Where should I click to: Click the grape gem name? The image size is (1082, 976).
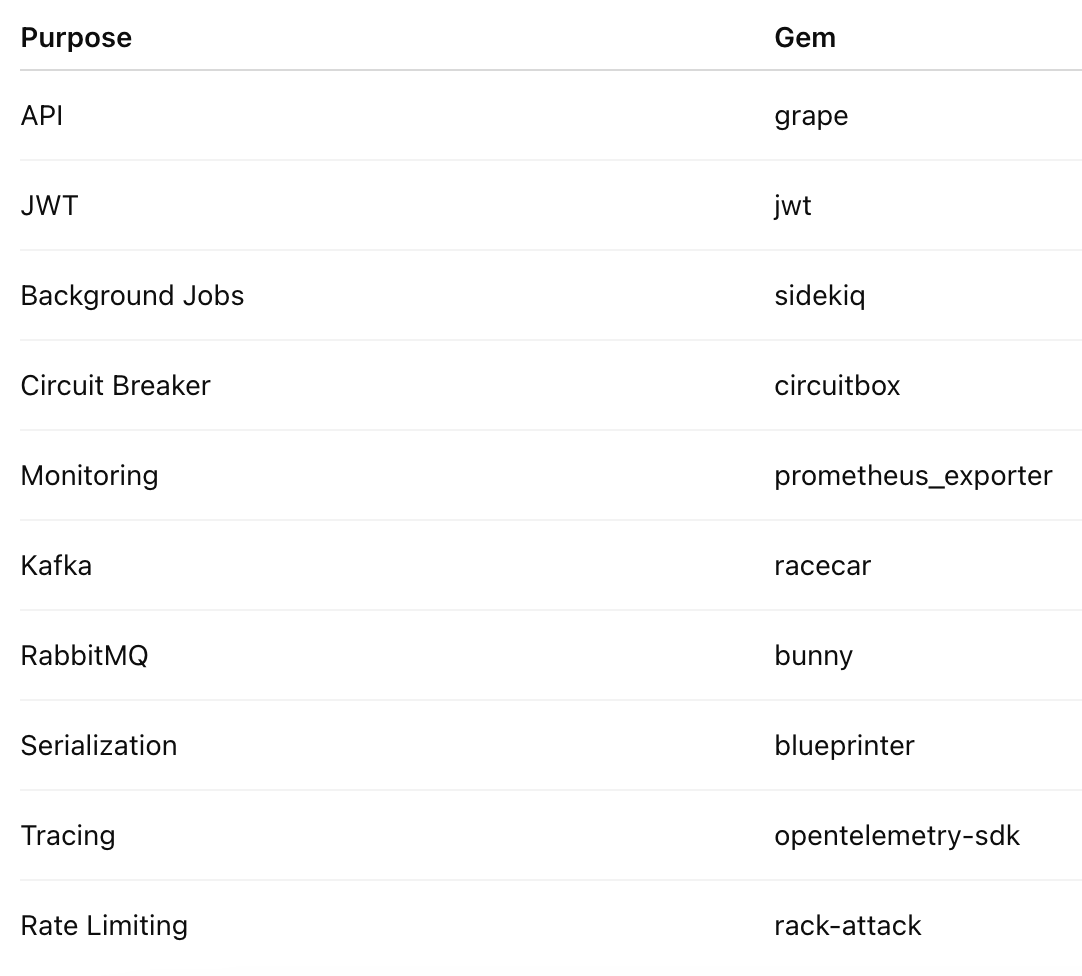pyautogui.click(x=811, y=116)
